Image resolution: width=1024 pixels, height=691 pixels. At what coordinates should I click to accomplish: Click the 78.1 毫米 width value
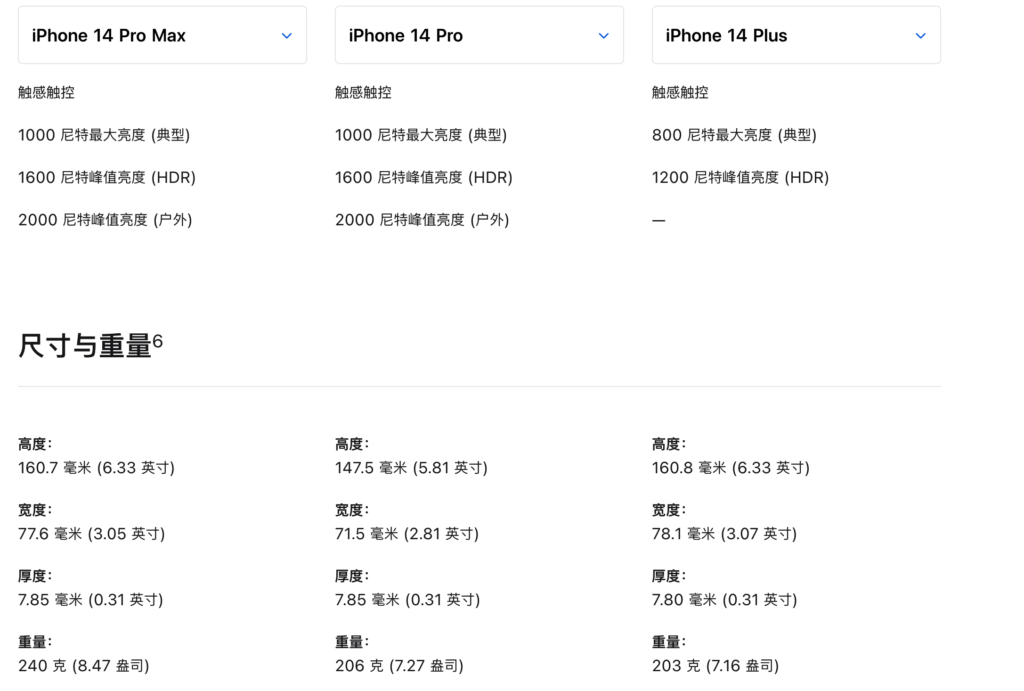pyautogui.click(x=724, y=534)
